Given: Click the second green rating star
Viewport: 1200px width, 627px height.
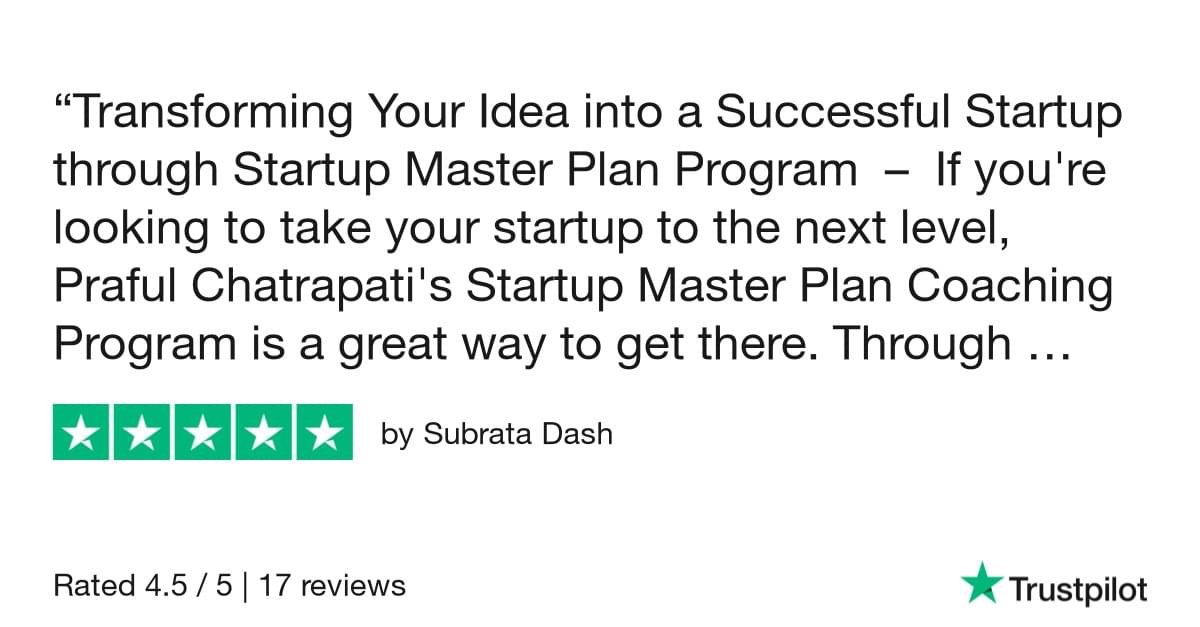Looking at the screenshot, I should 143,432.
